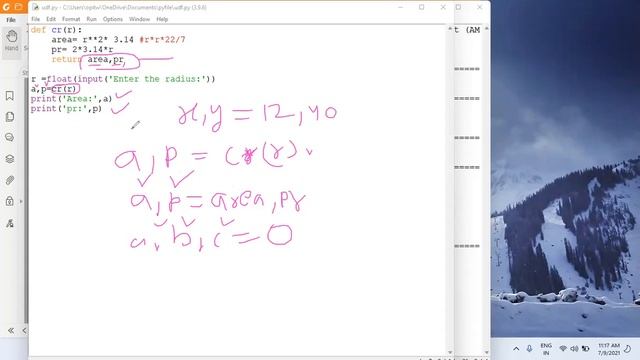This screenshot has height=360, width=640.
Task: Open the Attachments paperclip panel icon
Action: point(10,180)
